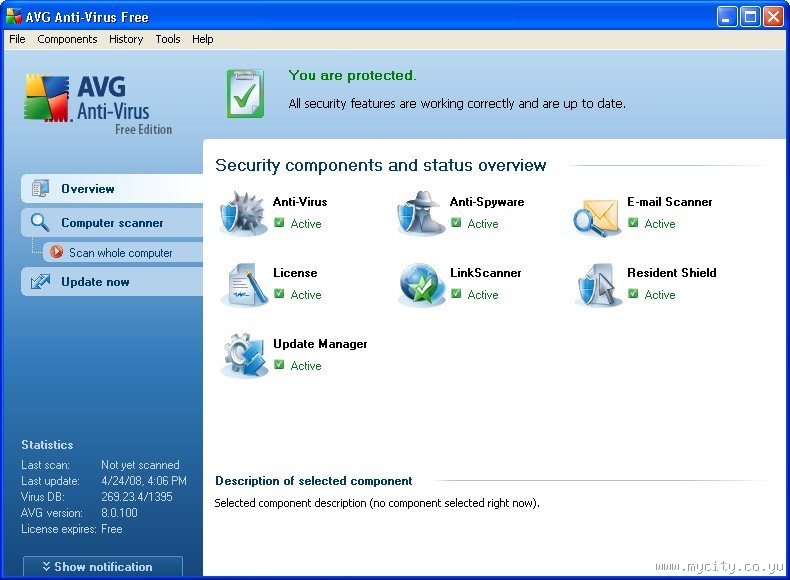
Task: Select the License document icon
Action: pyautogui.click(x=245, y=285)
